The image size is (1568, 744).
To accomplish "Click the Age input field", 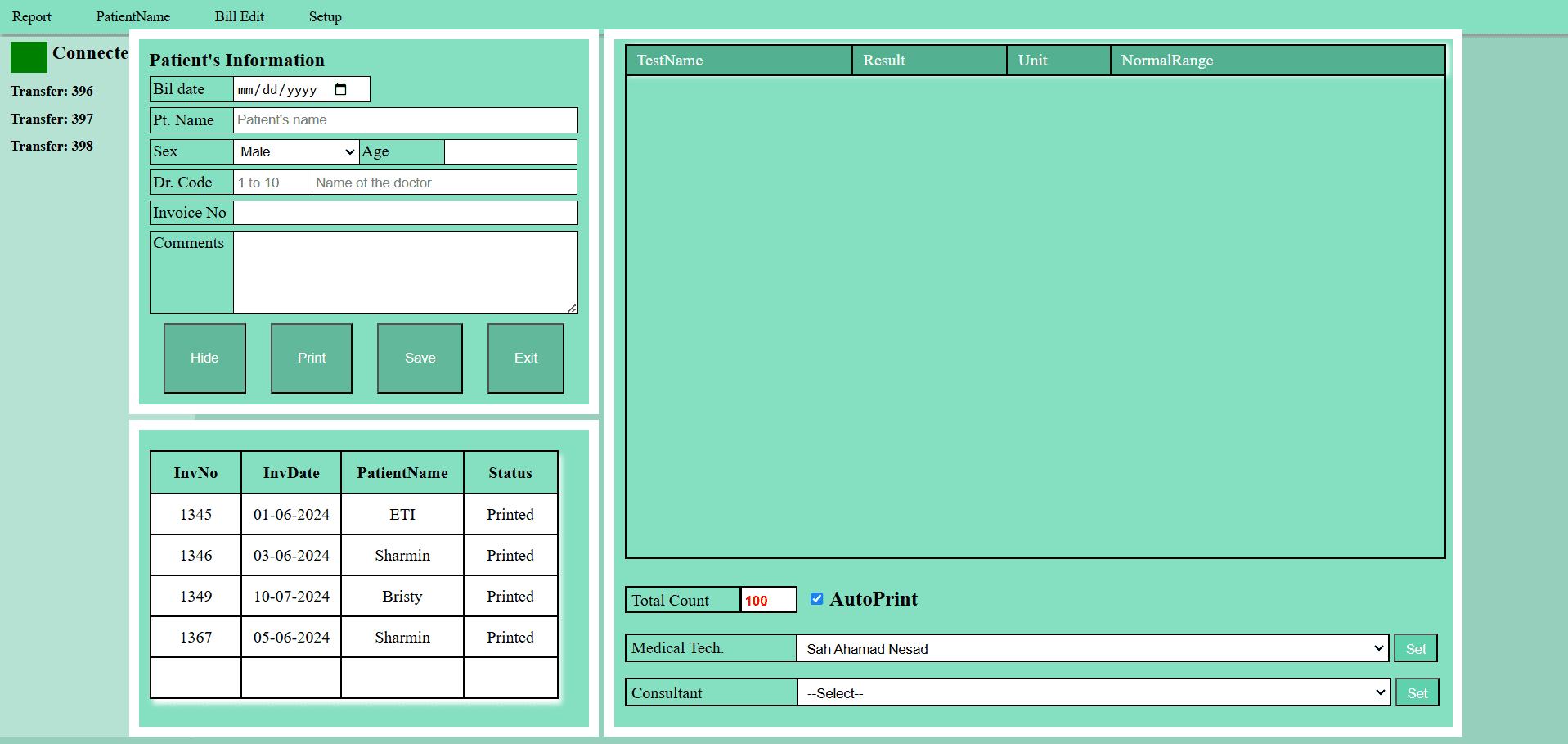I will click(510, 151).
